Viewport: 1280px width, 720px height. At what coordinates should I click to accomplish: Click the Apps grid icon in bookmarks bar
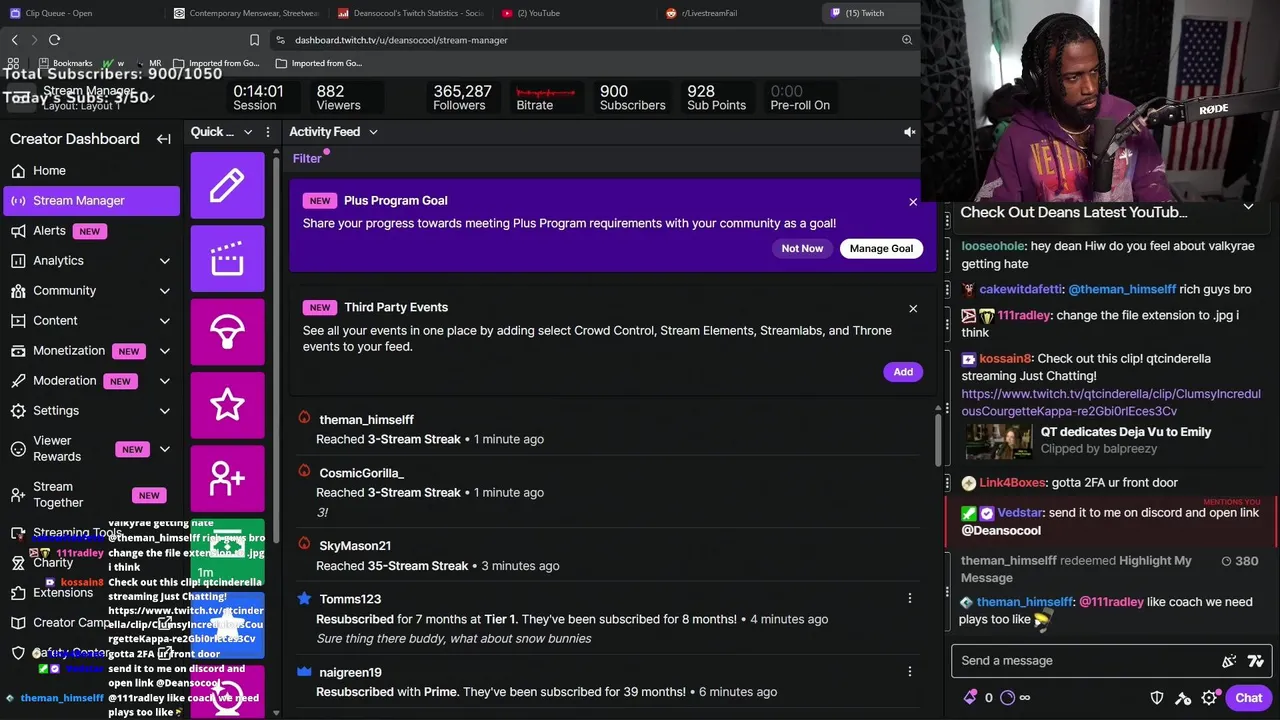tap(13, 63)
